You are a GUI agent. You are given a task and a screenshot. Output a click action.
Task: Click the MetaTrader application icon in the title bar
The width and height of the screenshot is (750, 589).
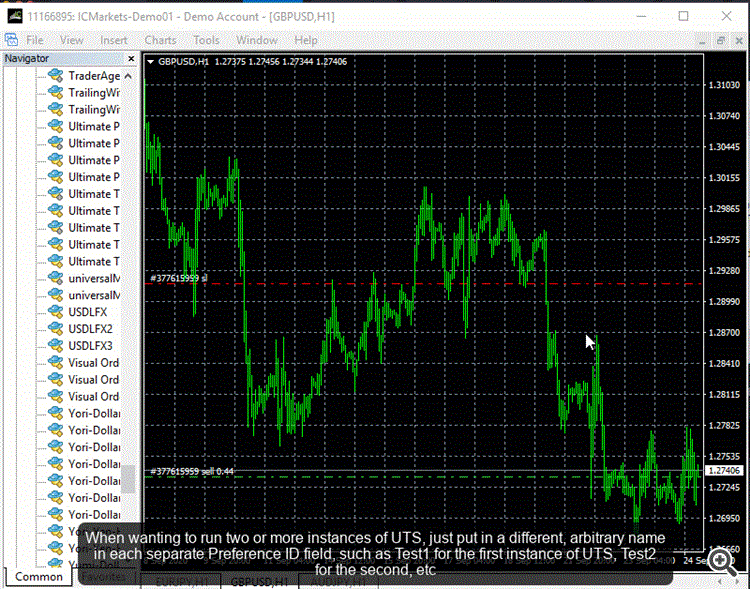click(x=14, y=16)
